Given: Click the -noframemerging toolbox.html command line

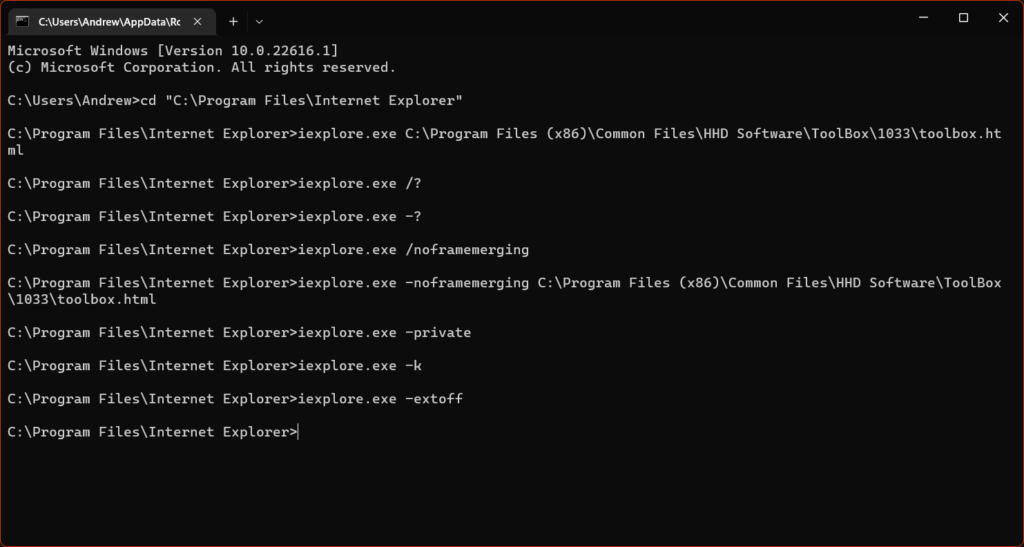Looking at the screenshot, I should (x=504, y=291).
